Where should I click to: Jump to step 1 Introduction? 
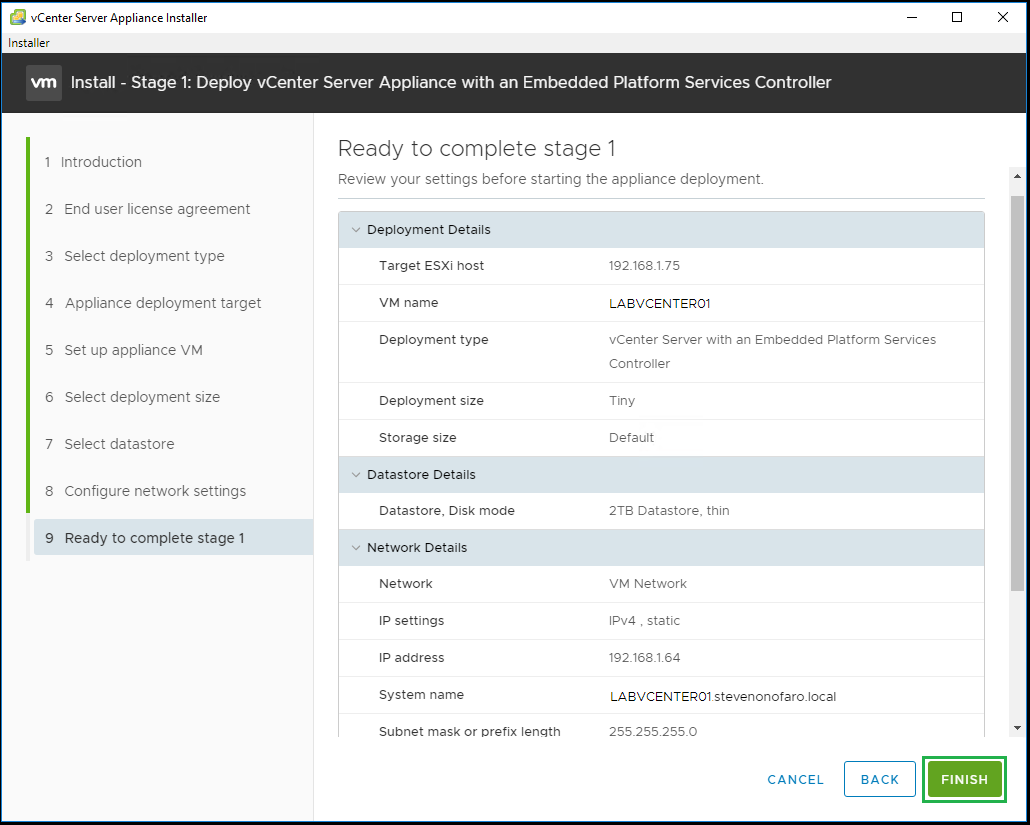(x=100, y=162)
